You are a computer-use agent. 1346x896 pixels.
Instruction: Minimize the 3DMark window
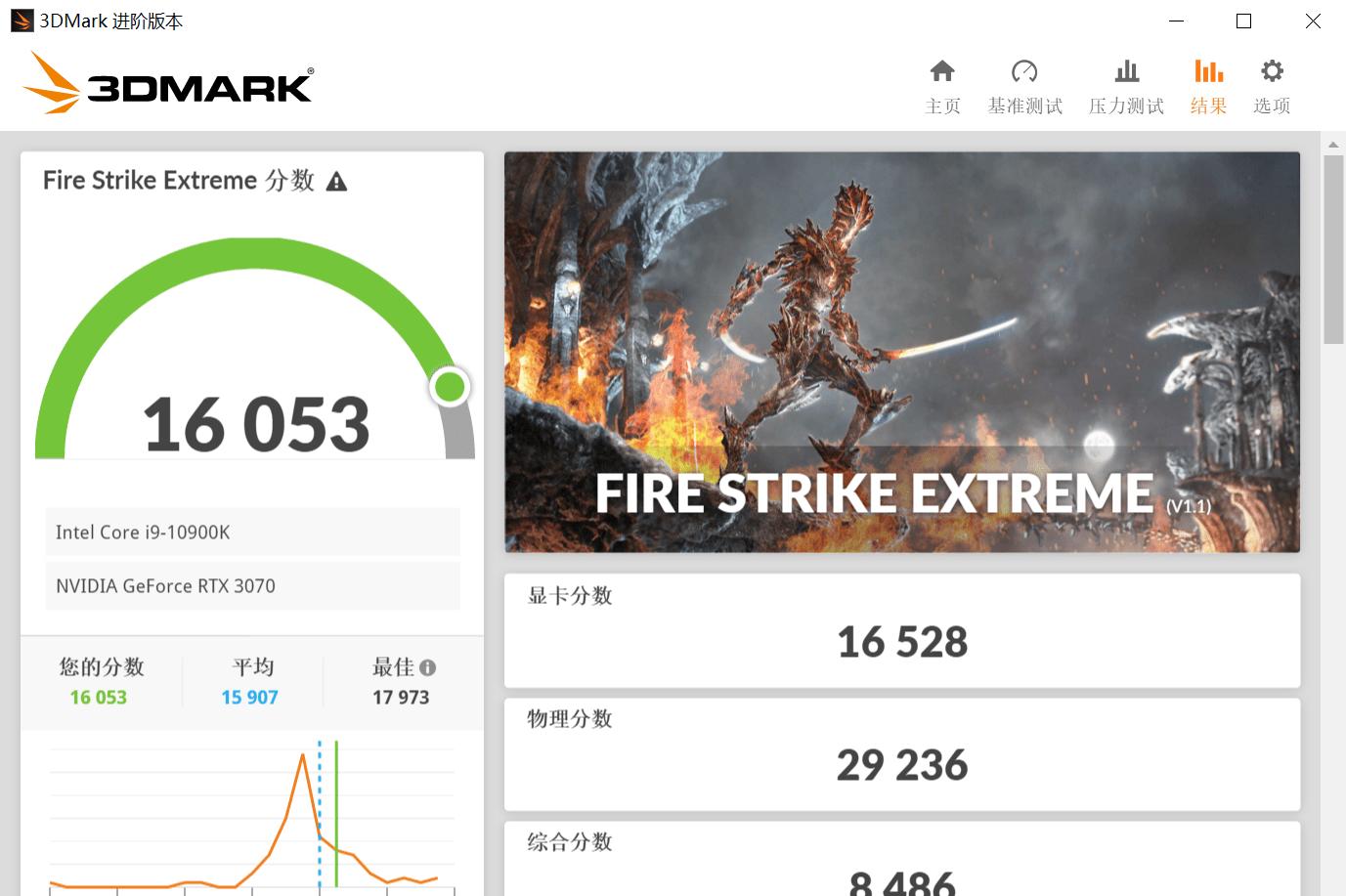click(1177, 21)
